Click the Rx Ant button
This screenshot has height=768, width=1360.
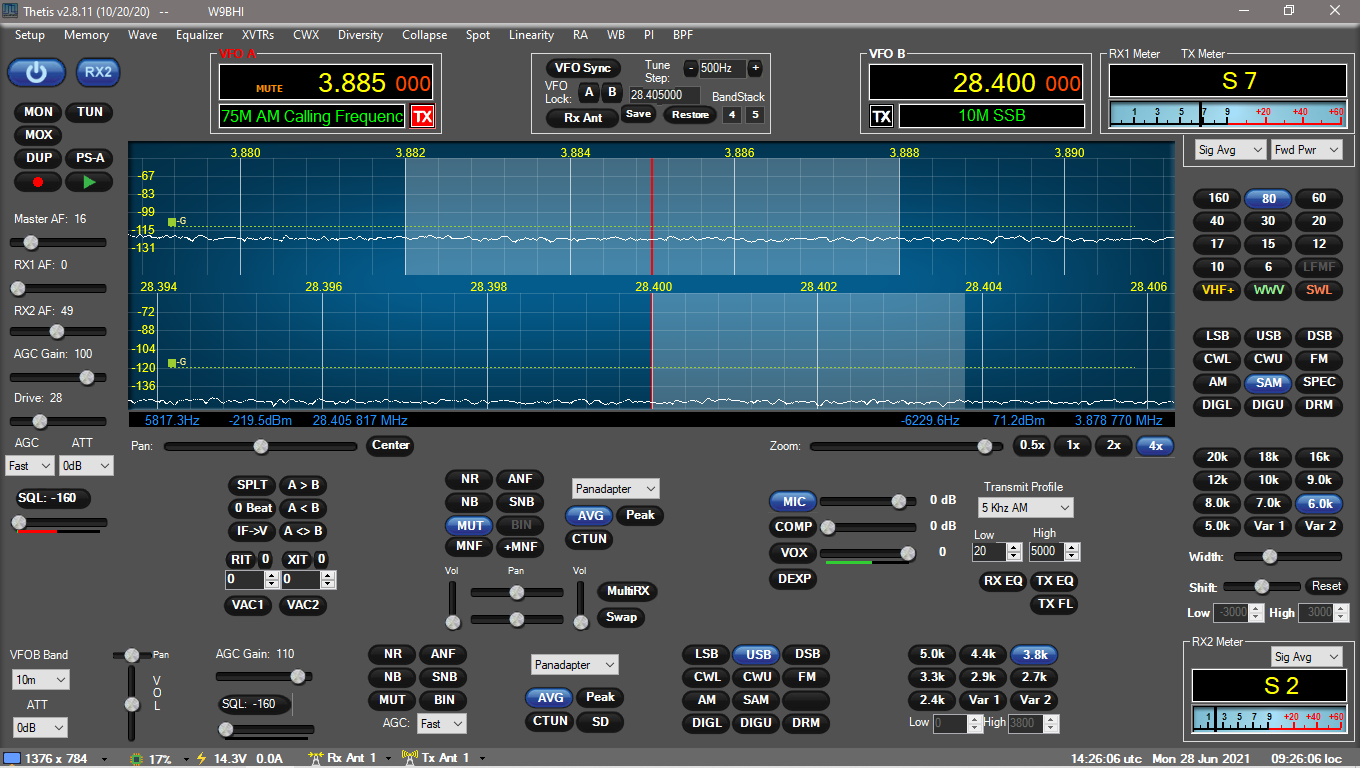pos(583,118)
